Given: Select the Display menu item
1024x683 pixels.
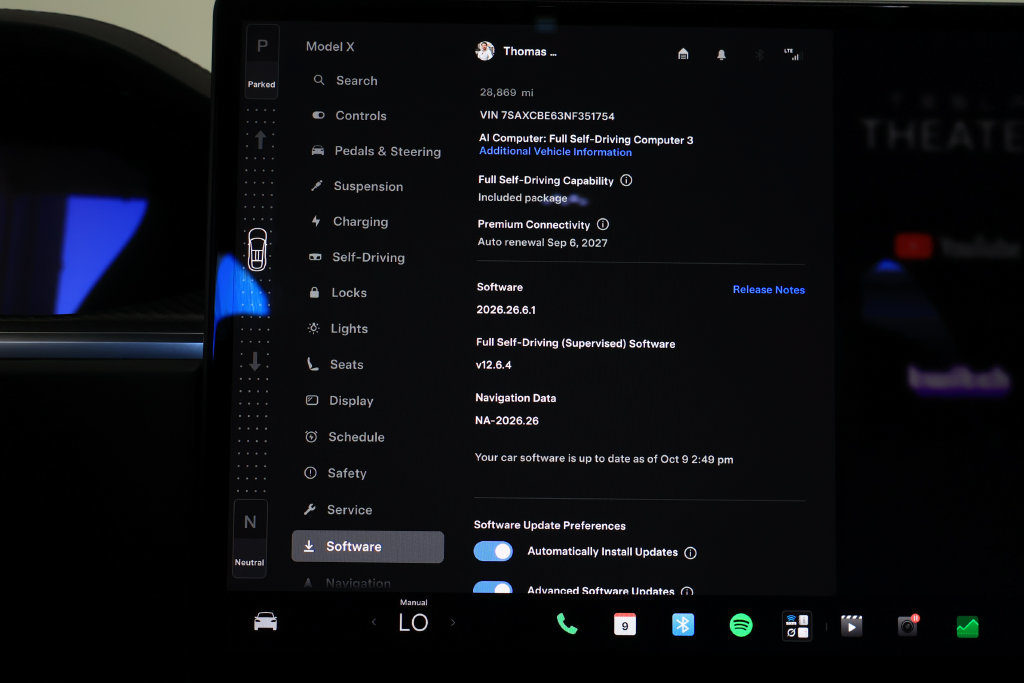Looking at the screenshot, I should click(x=340, y=400).
